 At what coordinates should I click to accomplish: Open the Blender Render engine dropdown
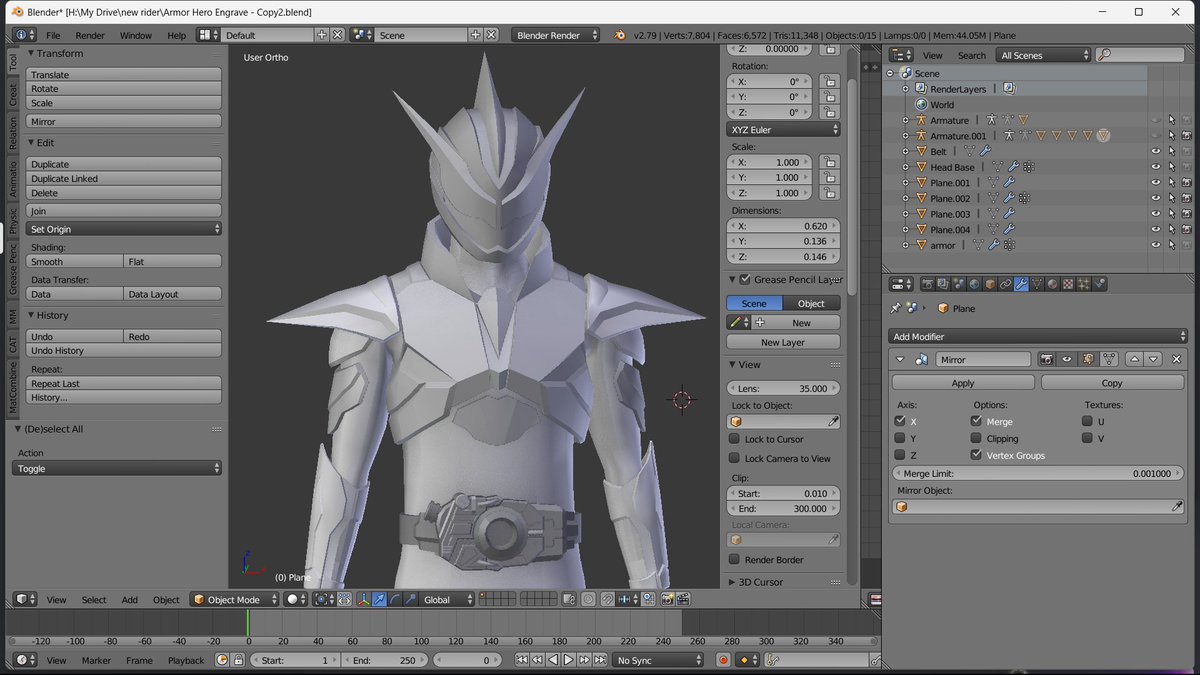point(556,35)
